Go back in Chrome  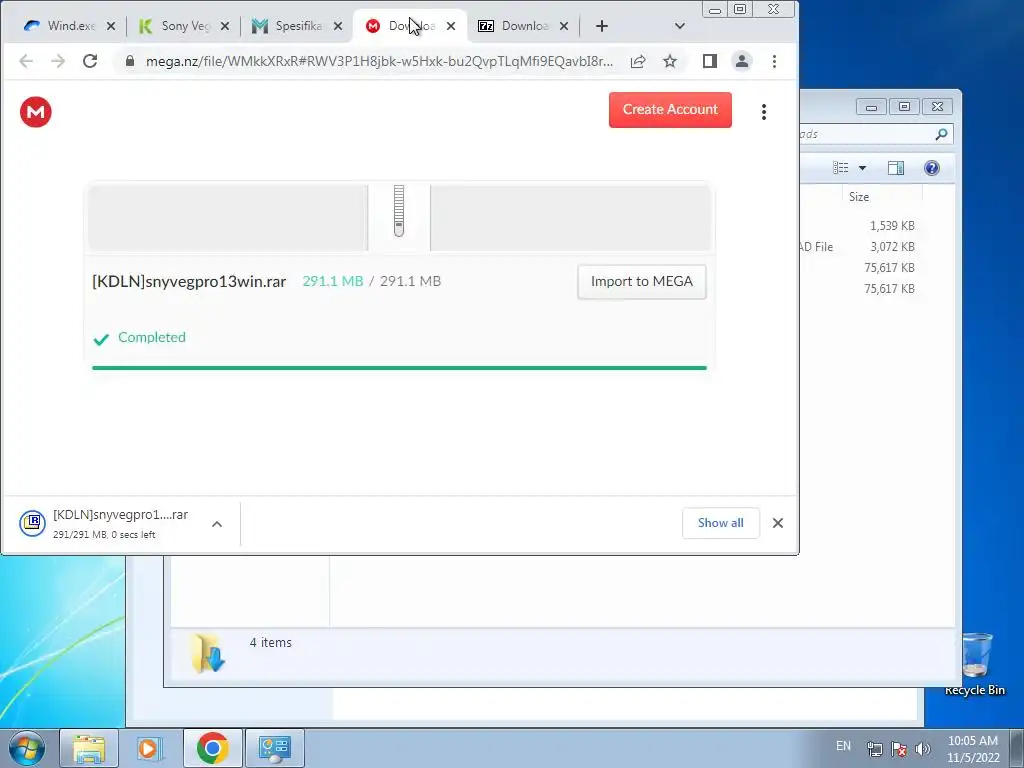click(26, 61)
